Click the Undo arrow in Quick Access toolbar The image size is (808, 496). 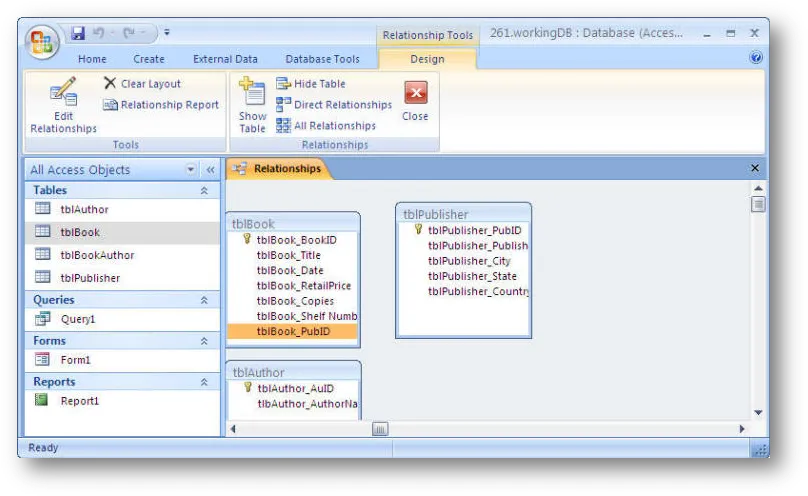[98, 33]
